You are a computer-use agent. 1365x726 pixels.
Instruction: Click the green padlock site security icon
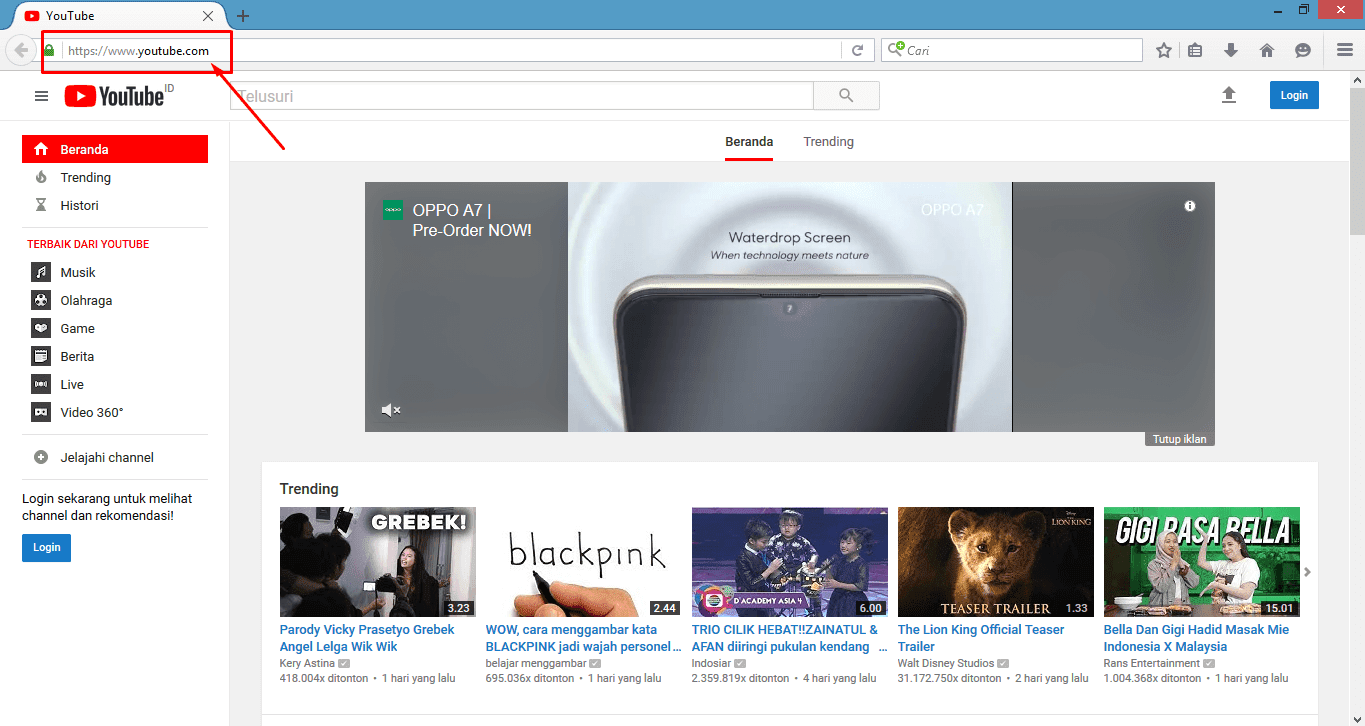tap(49, 50)
